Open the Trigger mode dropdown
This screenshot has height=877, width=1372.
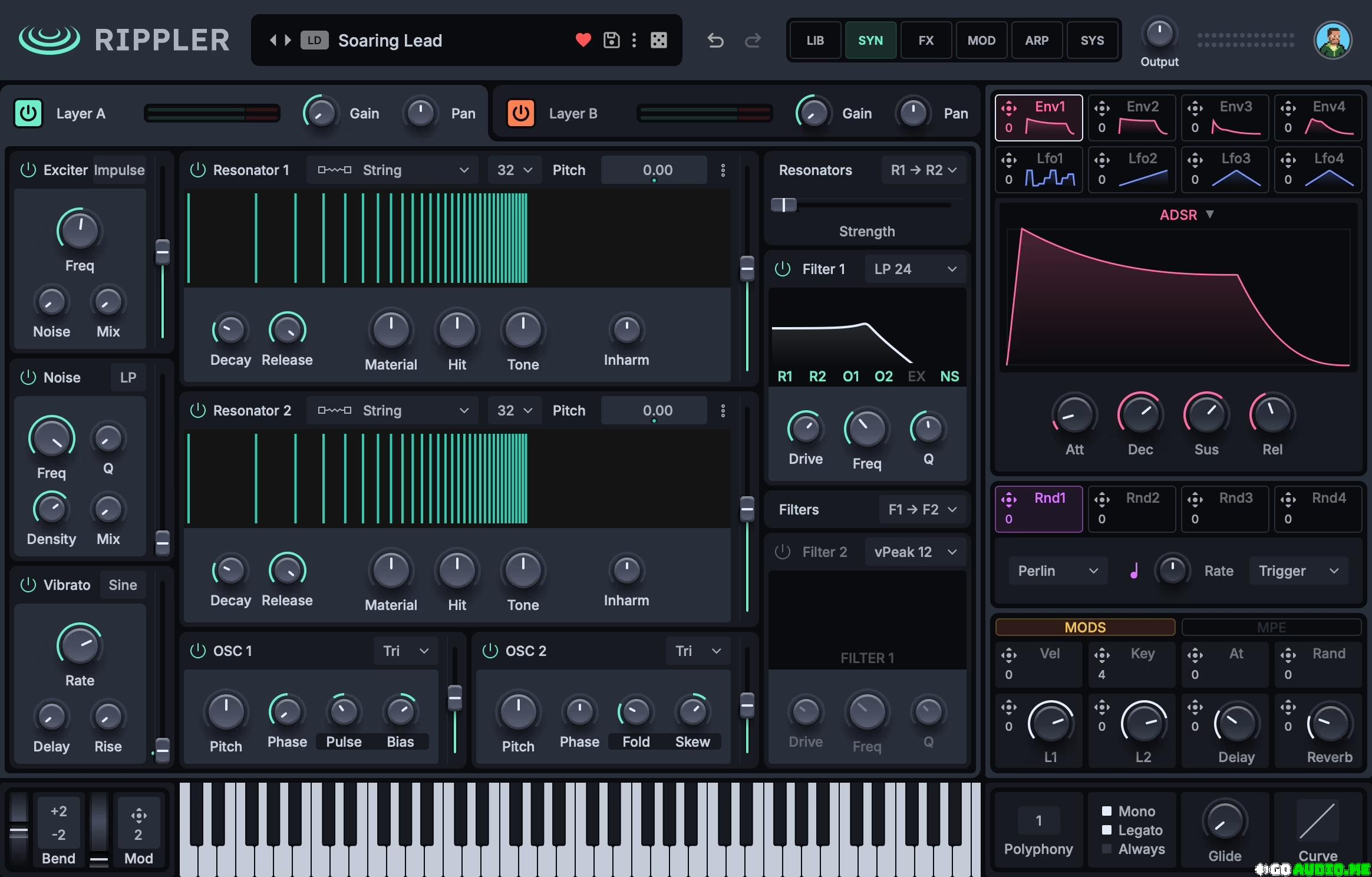(x=1299, y=571)
